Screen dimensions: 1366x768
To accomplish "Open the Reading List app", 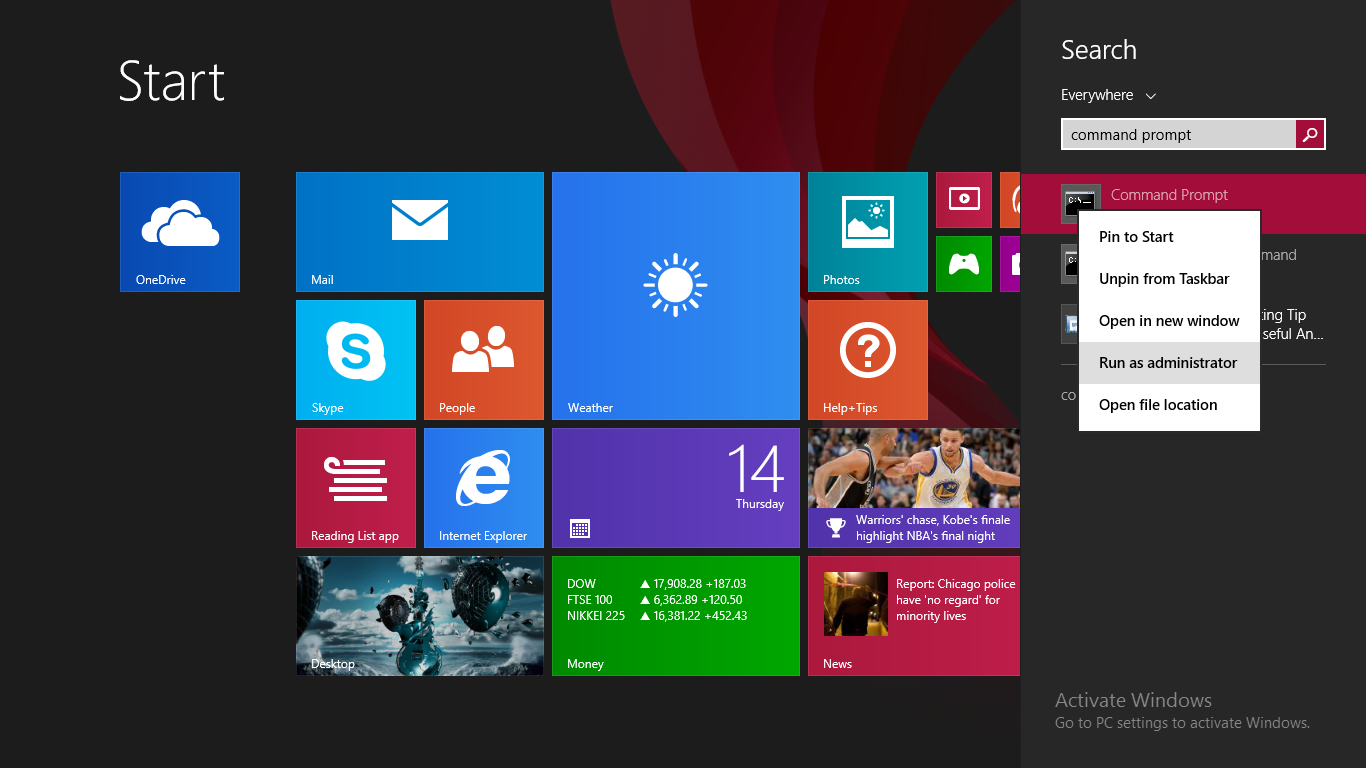I will (x=355, y=487).
